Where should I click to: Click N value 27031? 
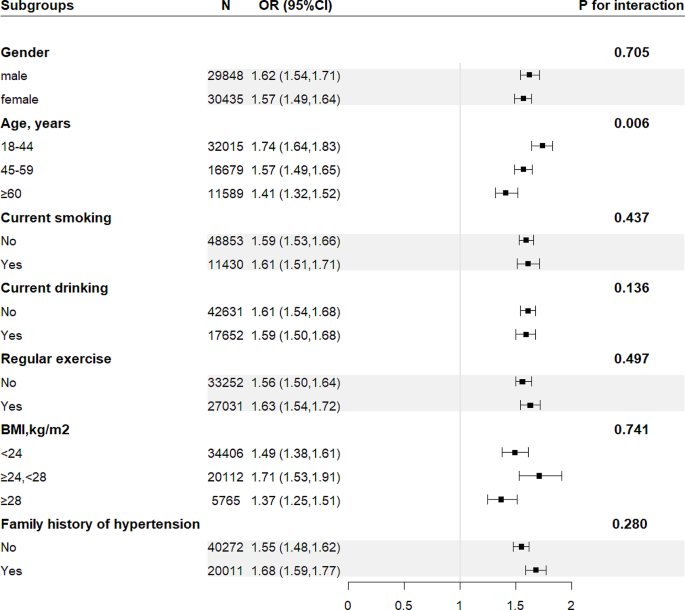coord(225,406)
